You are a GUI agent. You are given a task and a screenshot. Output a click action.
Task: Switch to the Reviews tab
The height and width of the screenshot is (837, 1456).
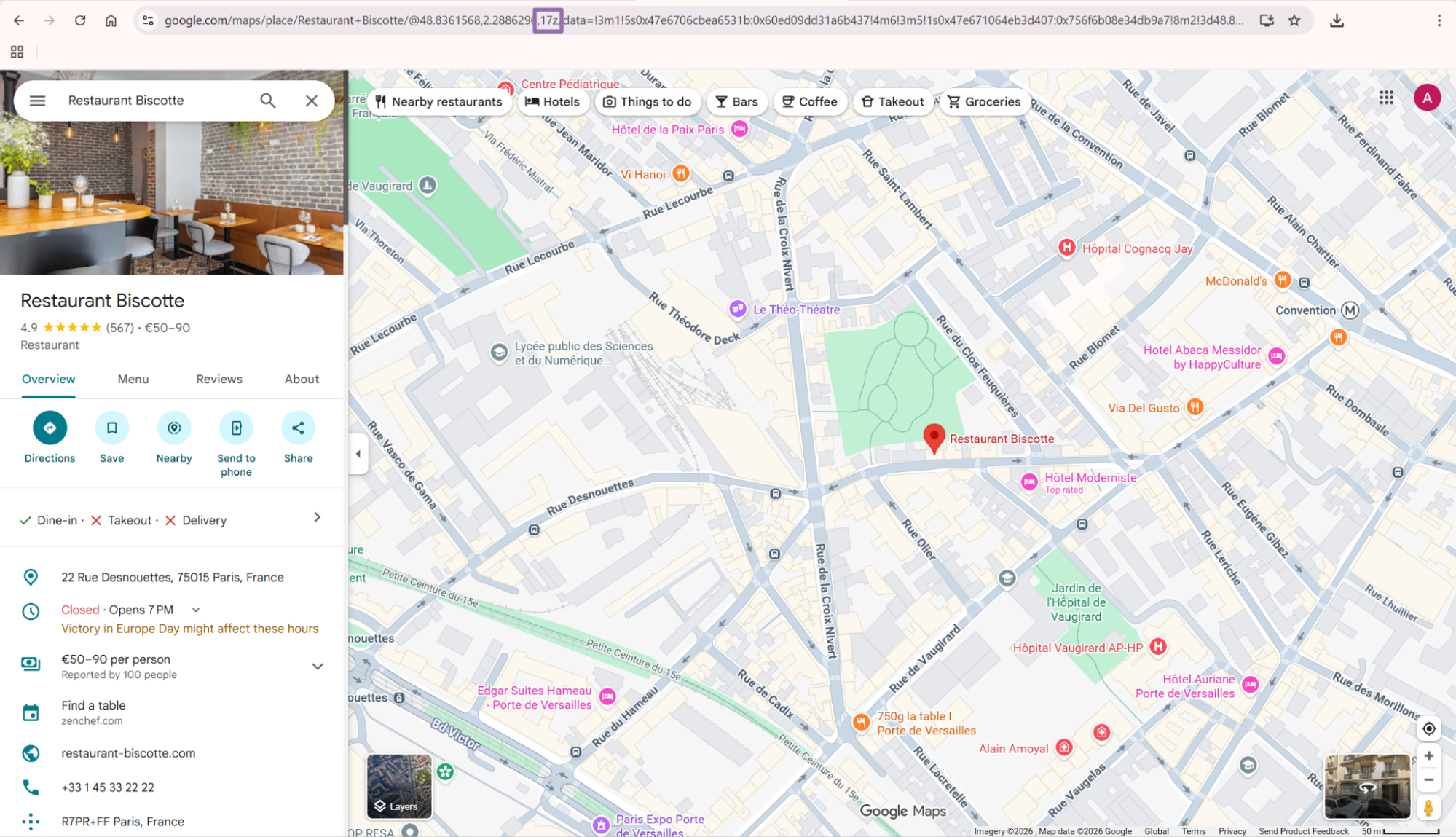coord(219,379)
